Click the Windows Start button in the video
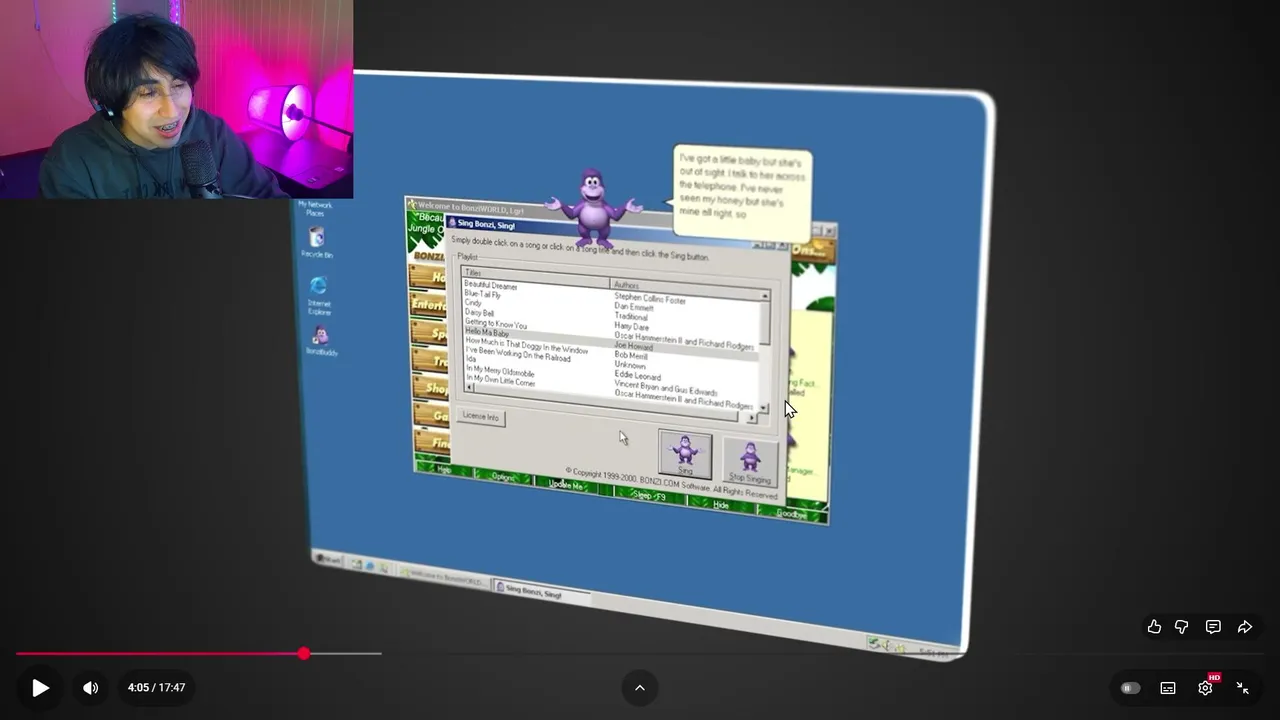Image resolution: width=1280 pixels, height=720 pixels. [x=328, y=559]
